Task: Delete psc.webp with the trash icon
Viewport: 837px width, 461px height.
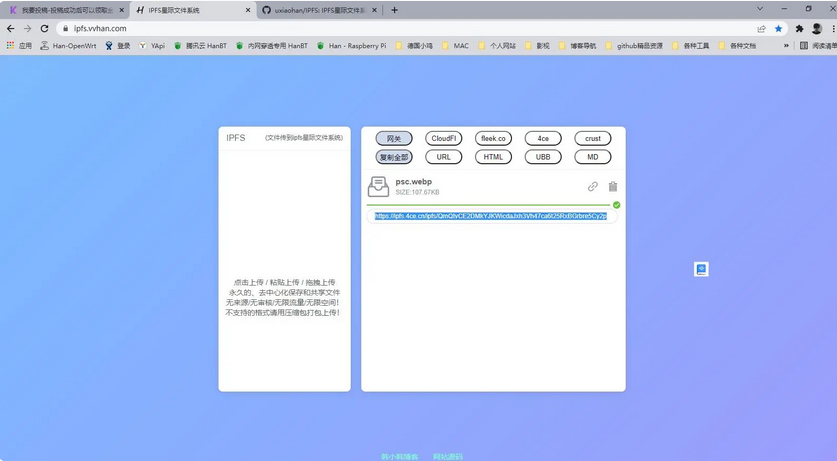Action: [613, 187]
